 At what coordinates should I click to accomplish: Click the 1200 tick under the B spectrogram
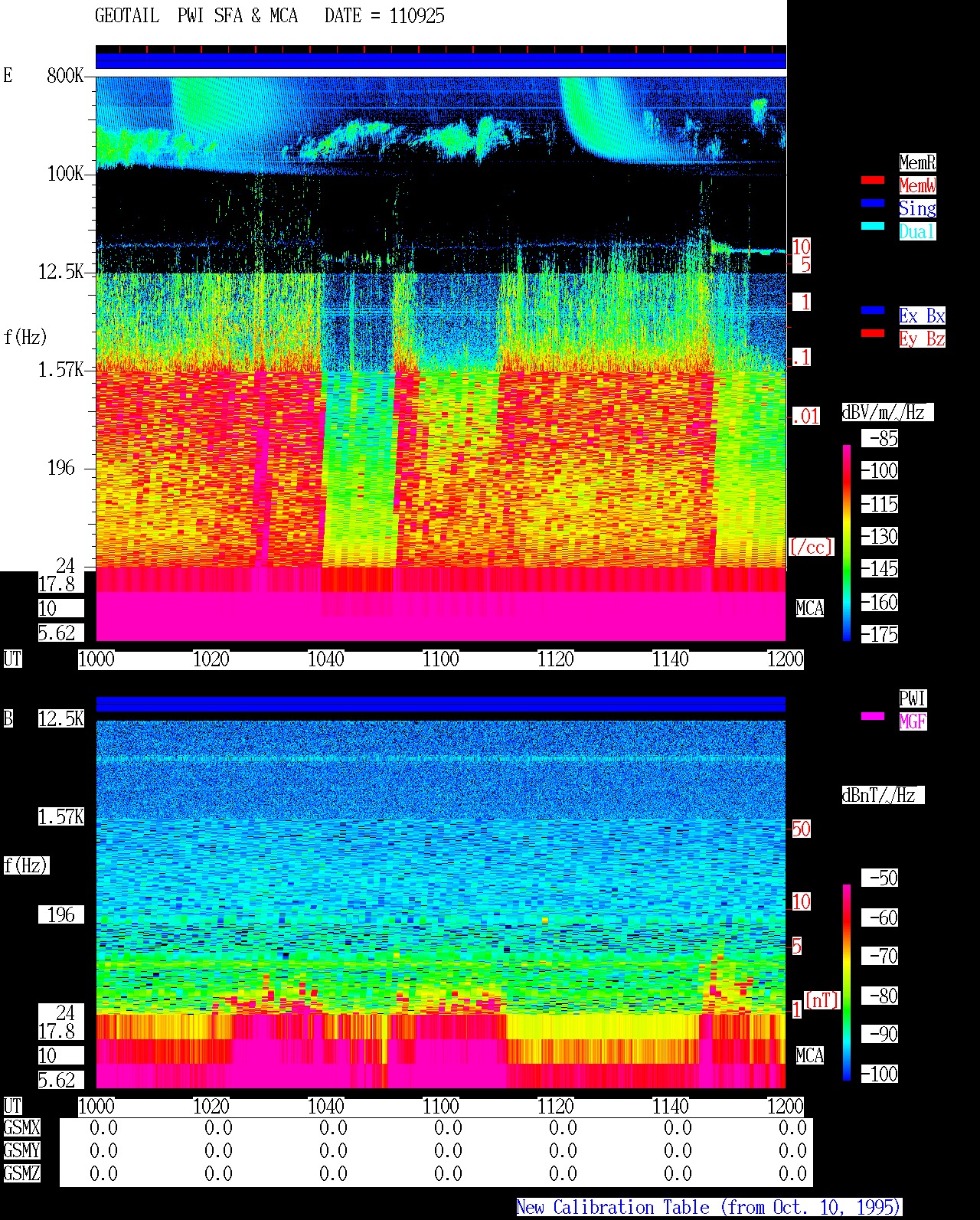pyautogui.click(x=785, y=1106)
